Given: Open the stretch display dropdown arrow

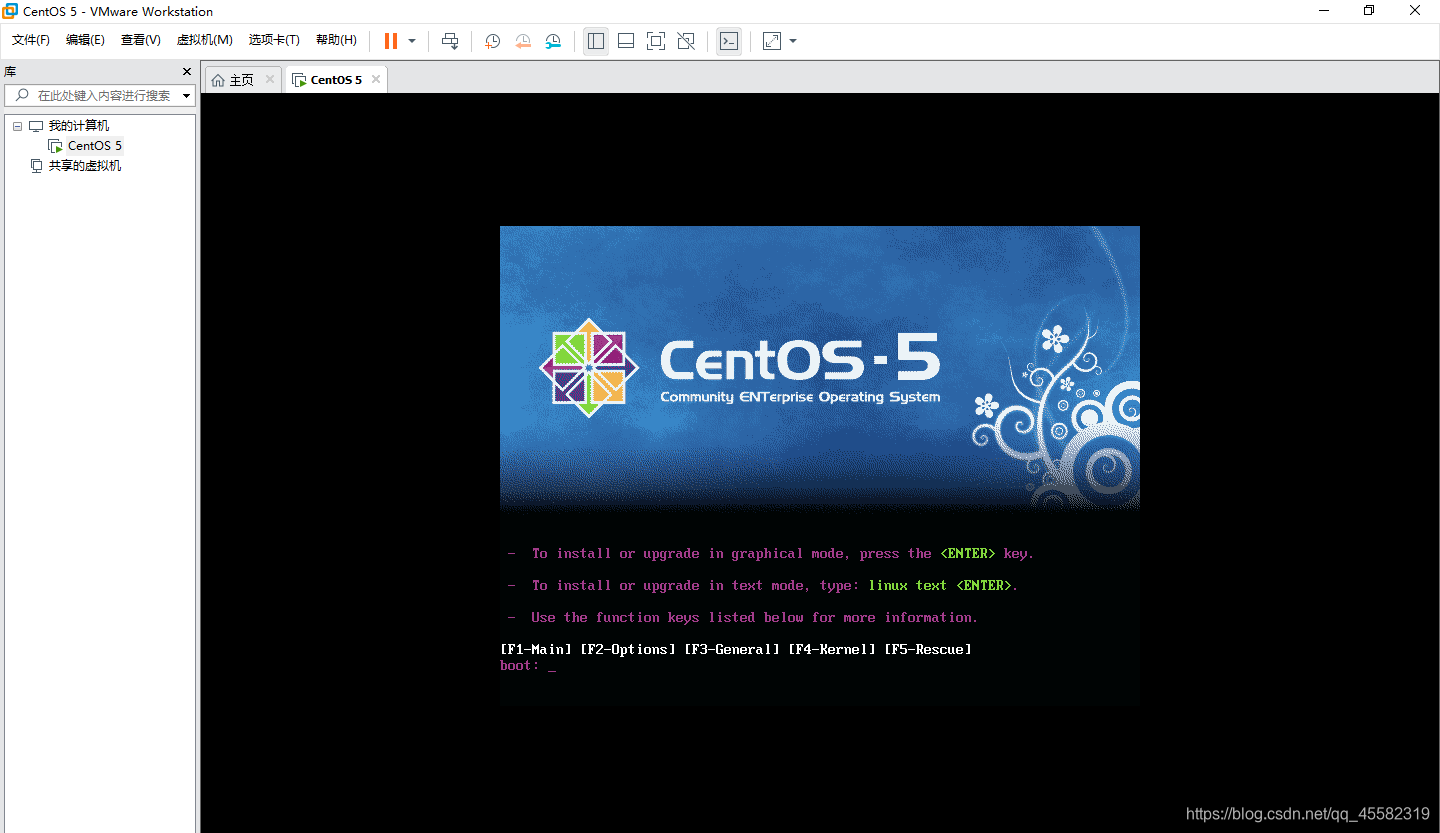Looking at the screenshot, I should pyautogui.click(x=793, y=41).
